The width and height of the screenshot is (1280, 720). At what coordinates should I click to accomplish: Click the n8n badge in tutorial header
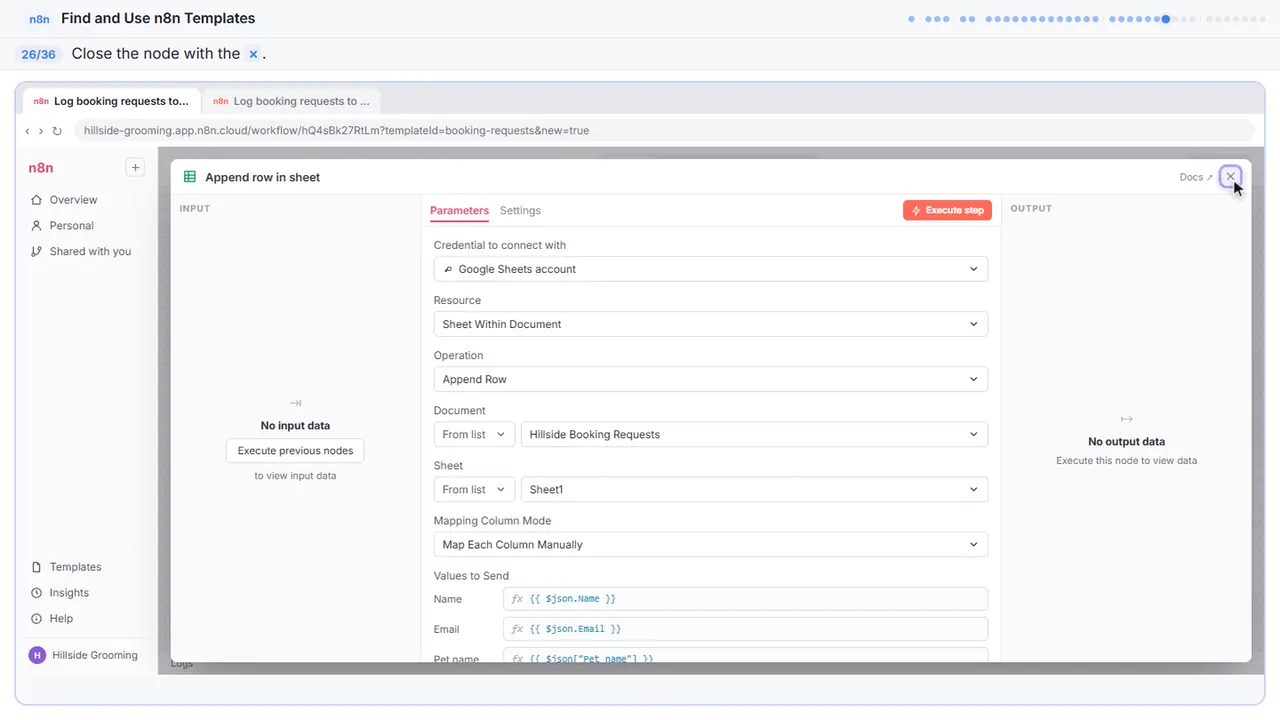pyautogui.click(x=39, y=19)
